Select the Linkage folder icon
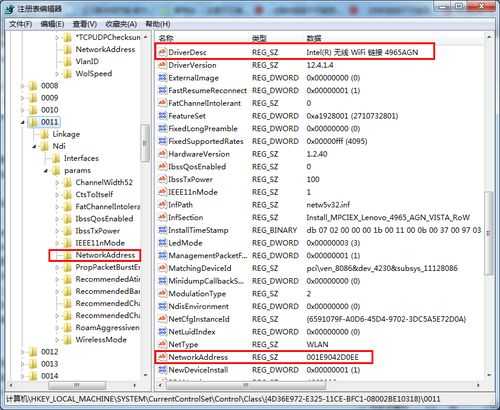The image size is (500, 410). point(44,134)
